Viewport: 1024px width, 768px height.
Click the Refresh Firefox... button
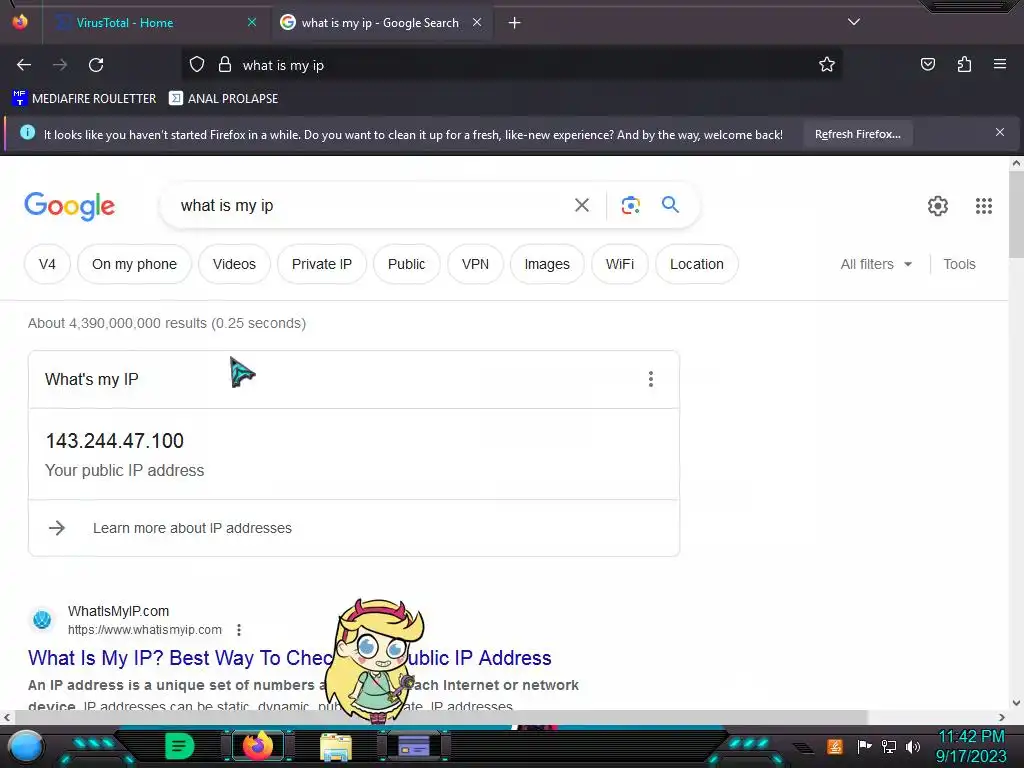click(857, 135)
